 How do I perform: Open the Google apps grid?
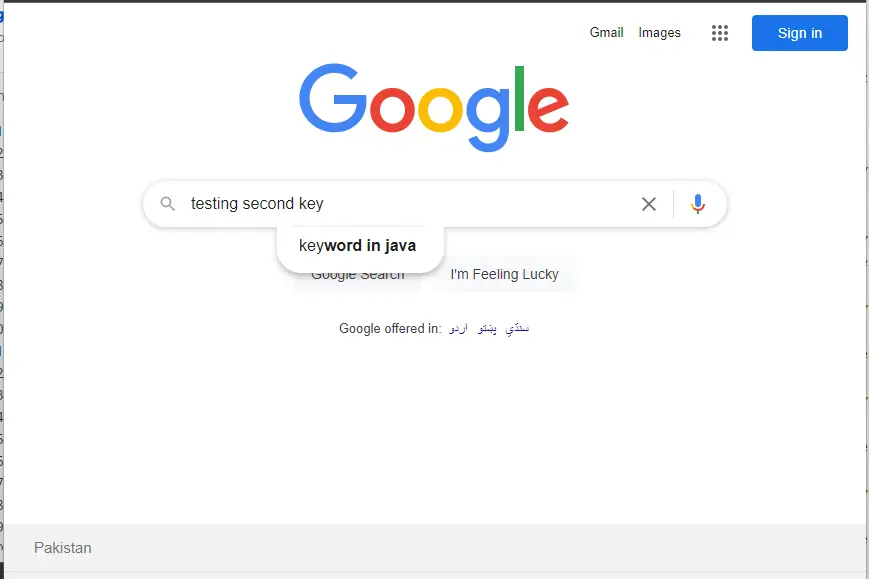tap(719, 33)
